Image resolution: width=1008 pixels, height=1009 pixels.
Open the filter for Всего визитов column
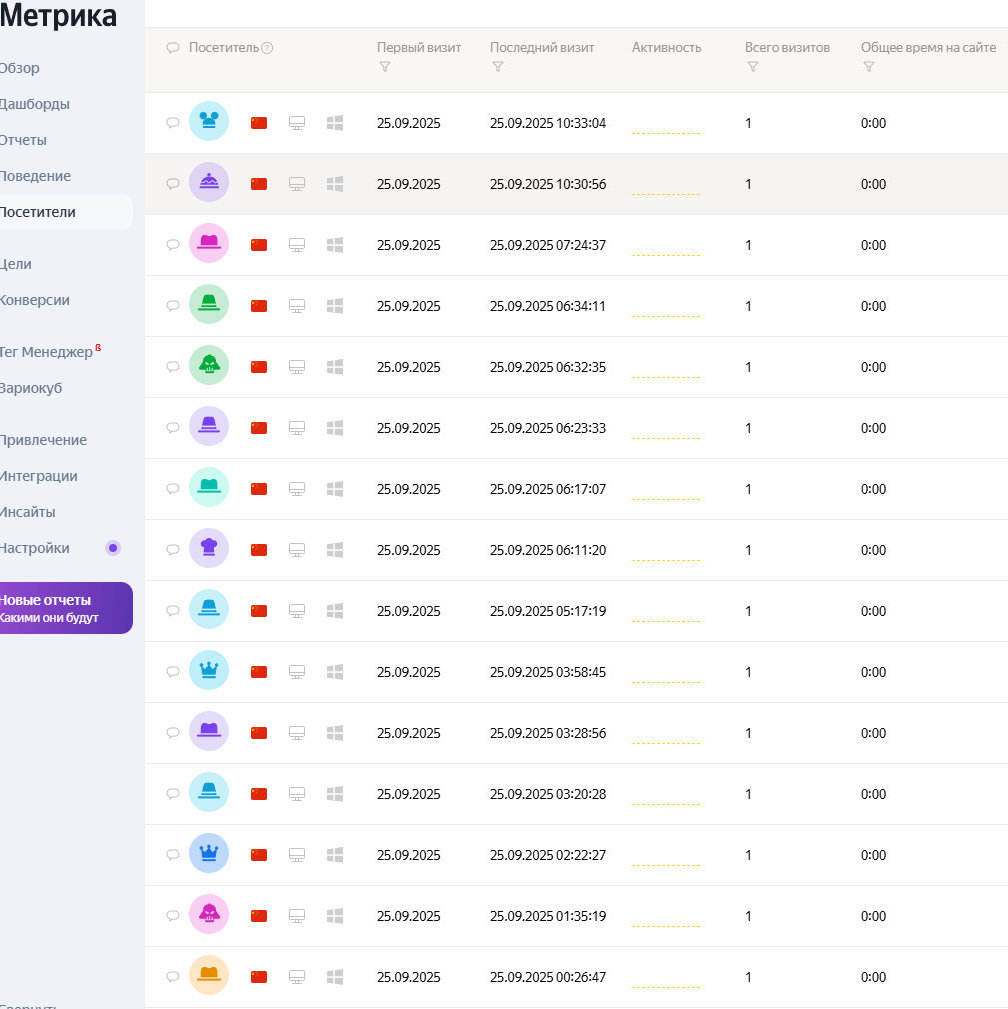click(753, 67)
